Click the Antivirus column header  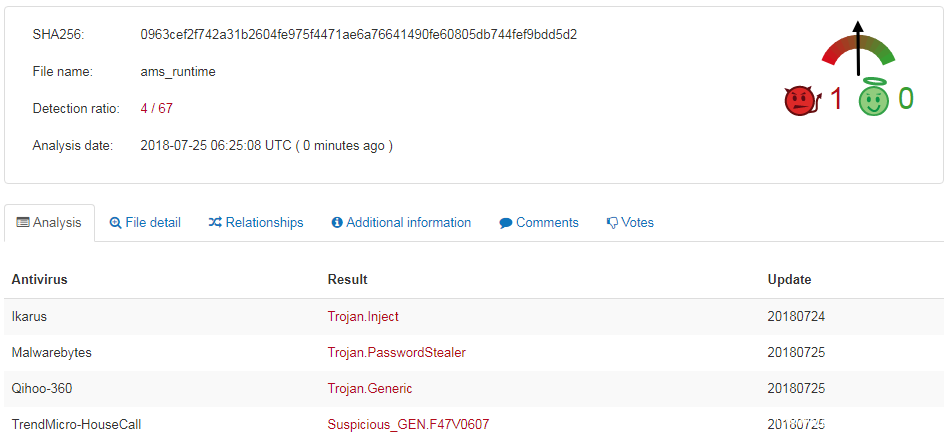coord(39,279)
